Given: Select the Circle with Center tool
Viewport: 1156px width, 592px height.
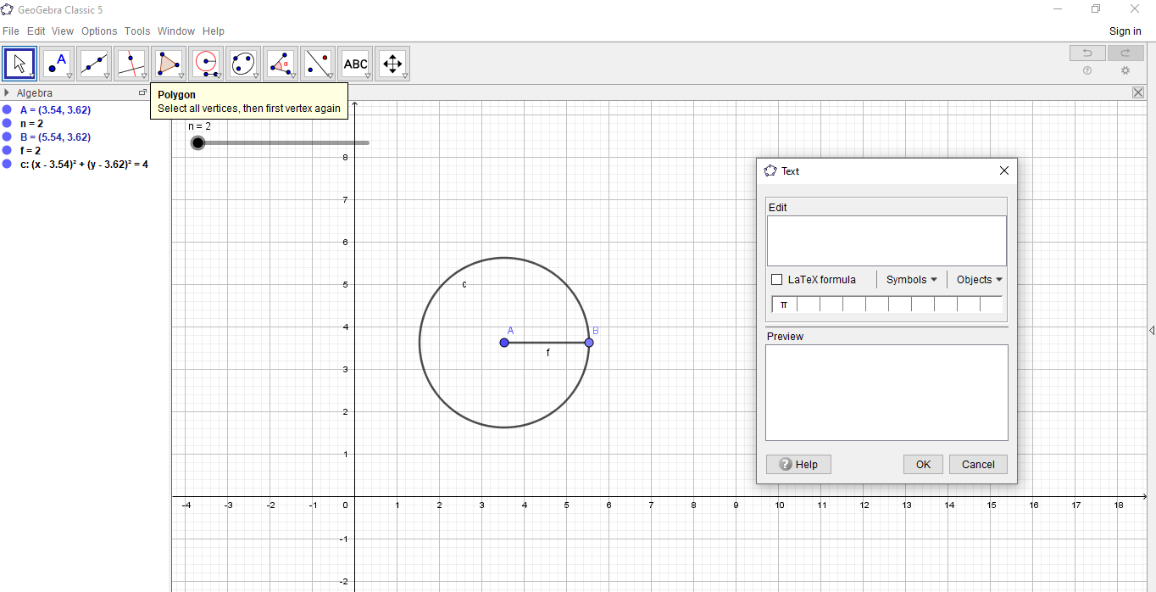Looking at the screenshot, I should click(206, 63).
